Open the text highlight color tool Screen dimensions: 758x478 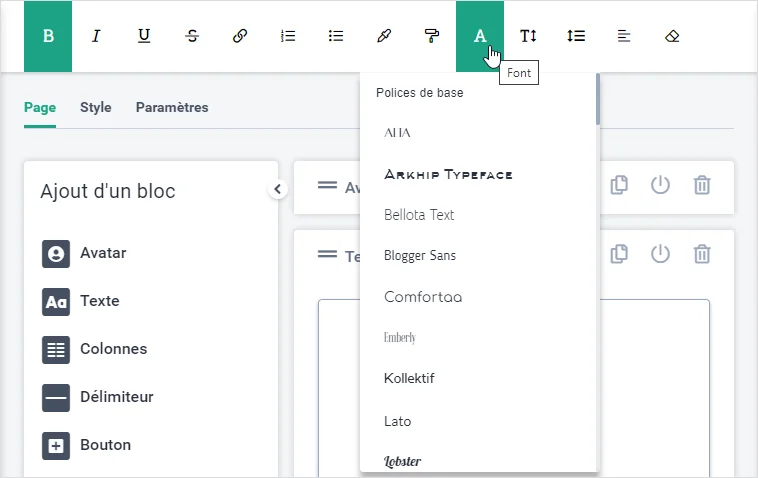pos(384,36)
